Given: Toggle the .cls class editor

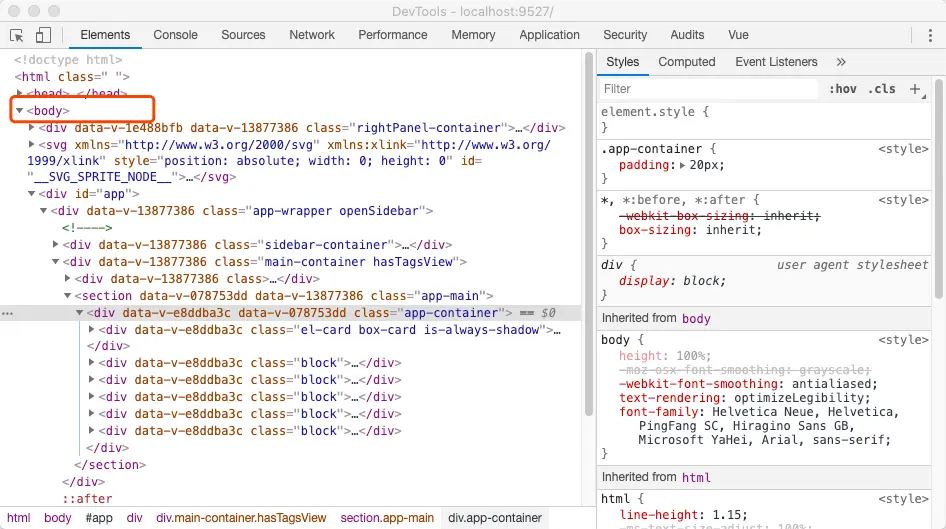Looking at the screenshot, I should pos(881,89).
